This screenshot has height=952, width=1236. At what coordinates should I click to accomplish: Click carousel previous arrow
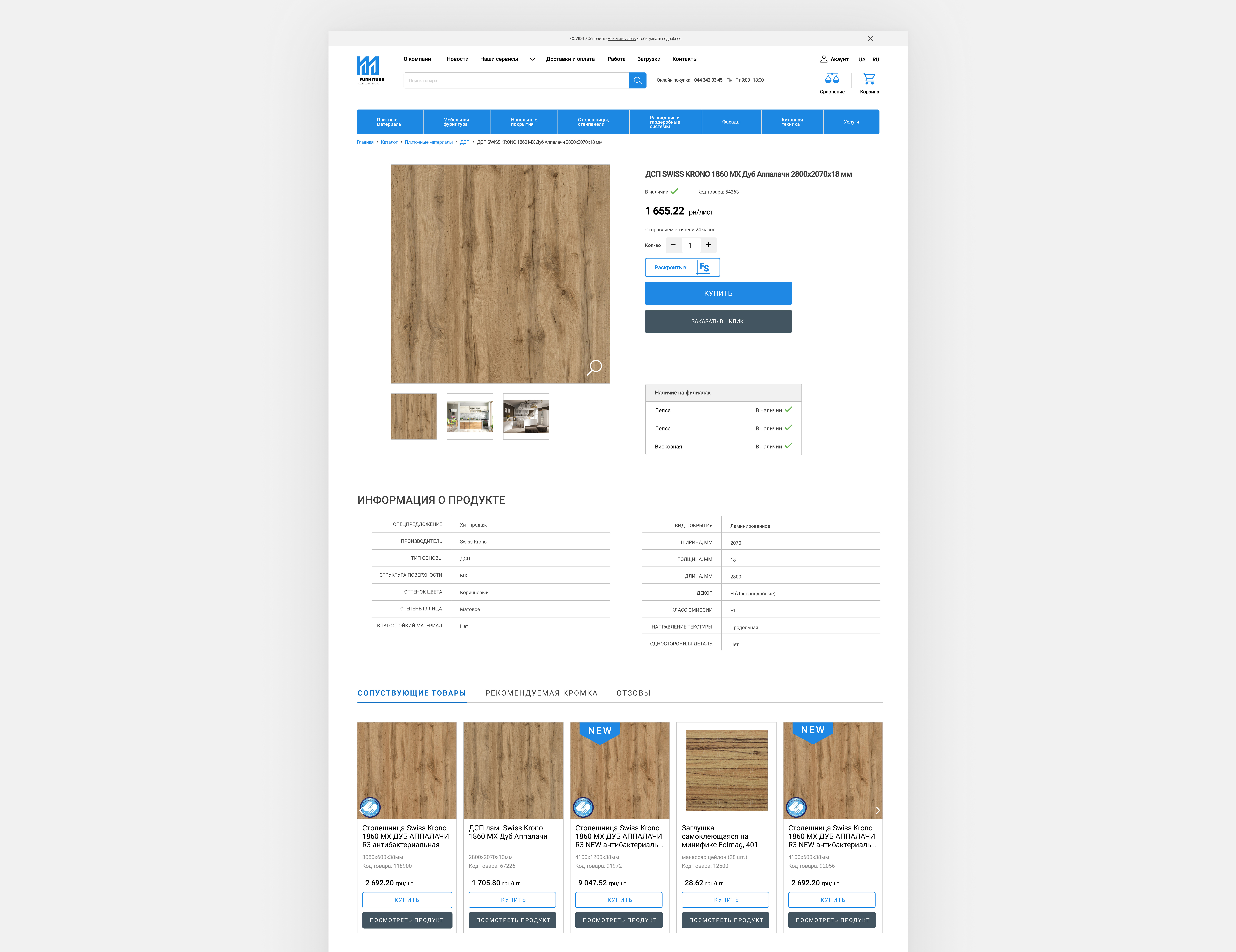coord(362,811)
